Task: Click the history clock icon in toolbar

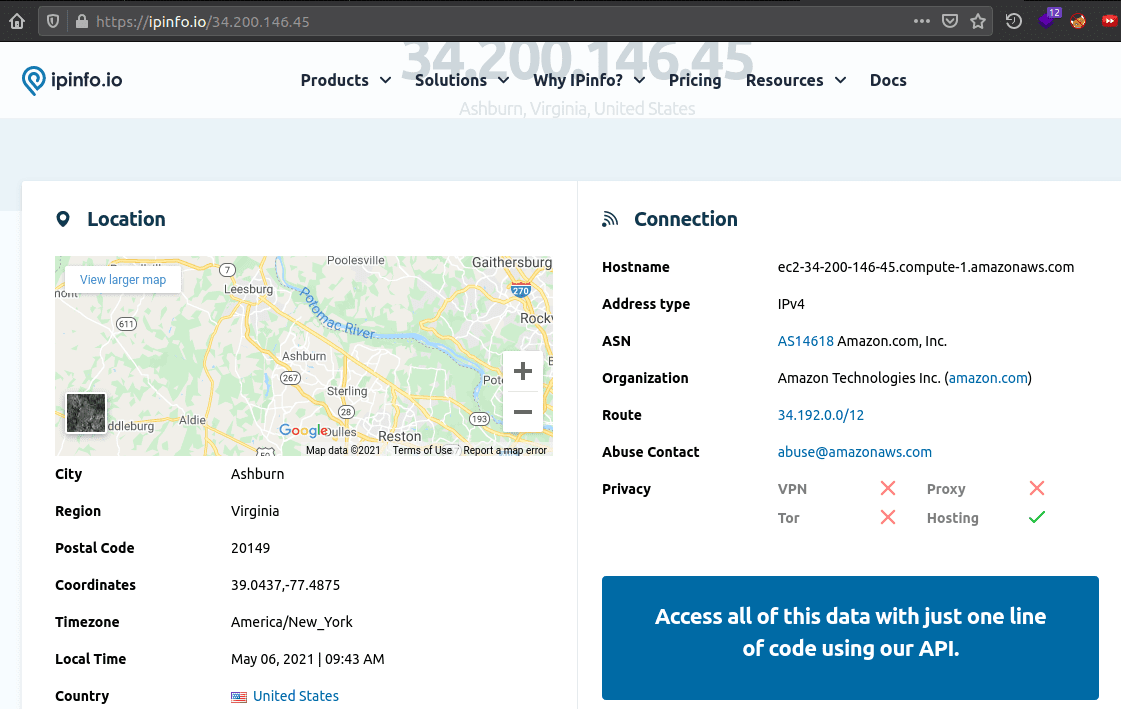Action: click(x=1014, y=21)
